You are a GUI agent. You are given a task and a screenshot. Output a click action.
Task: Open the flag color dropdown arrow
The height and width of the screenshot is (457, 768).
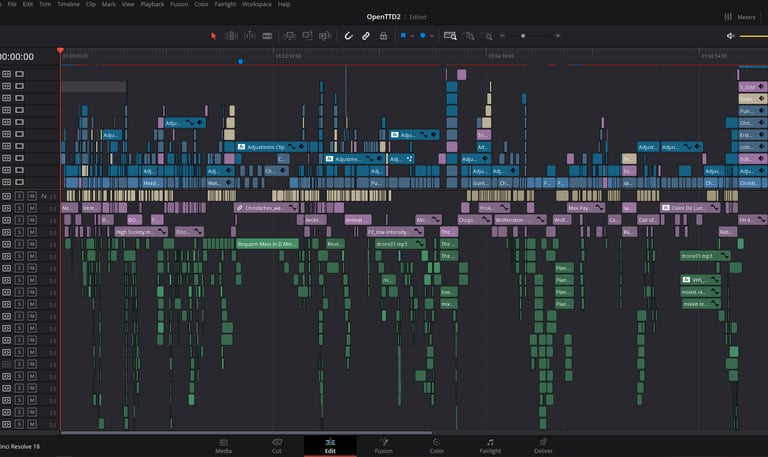pos(412,36)
